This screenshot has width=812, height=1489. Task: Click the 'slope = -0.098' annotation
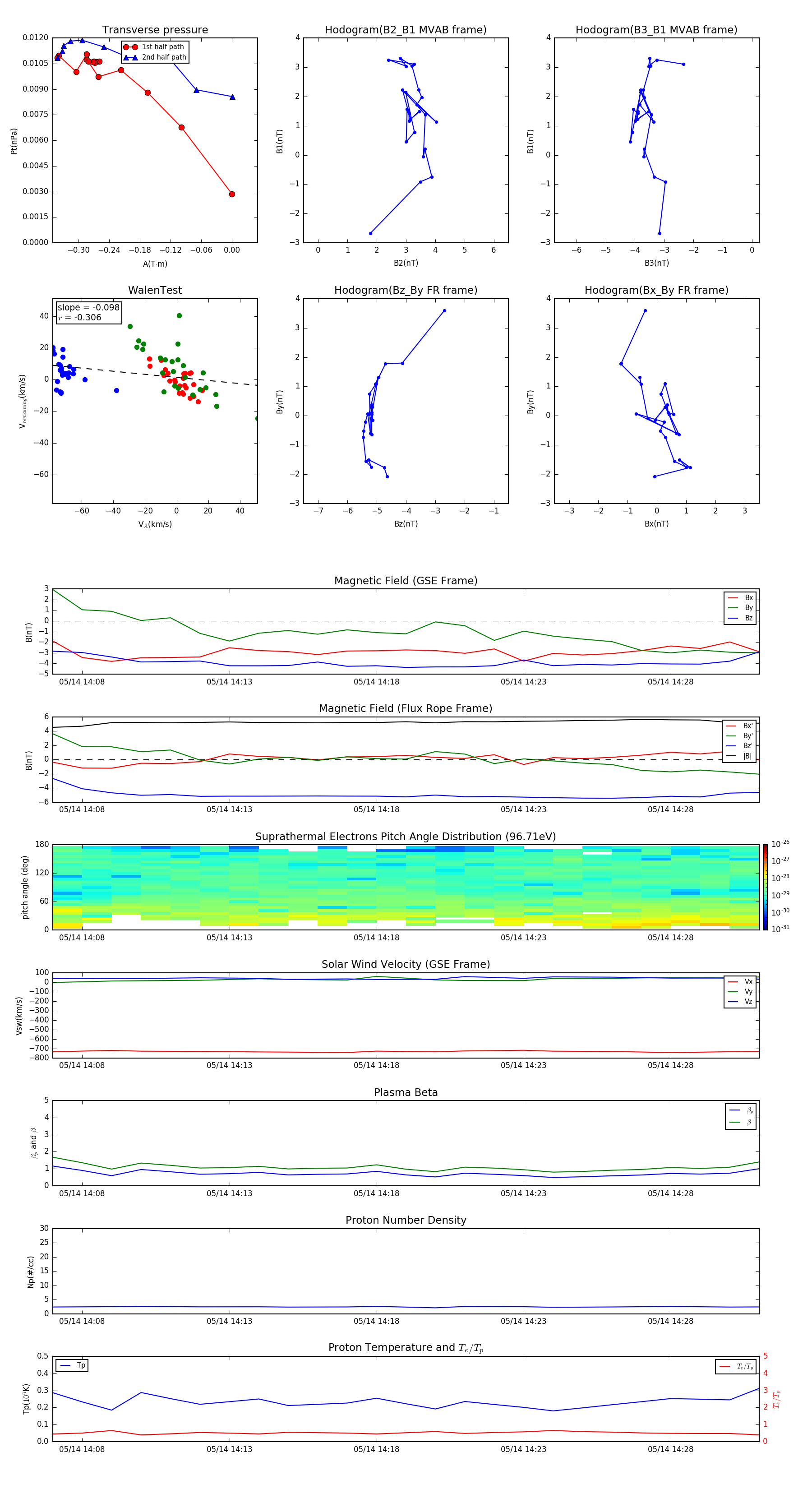coord(88,308)
